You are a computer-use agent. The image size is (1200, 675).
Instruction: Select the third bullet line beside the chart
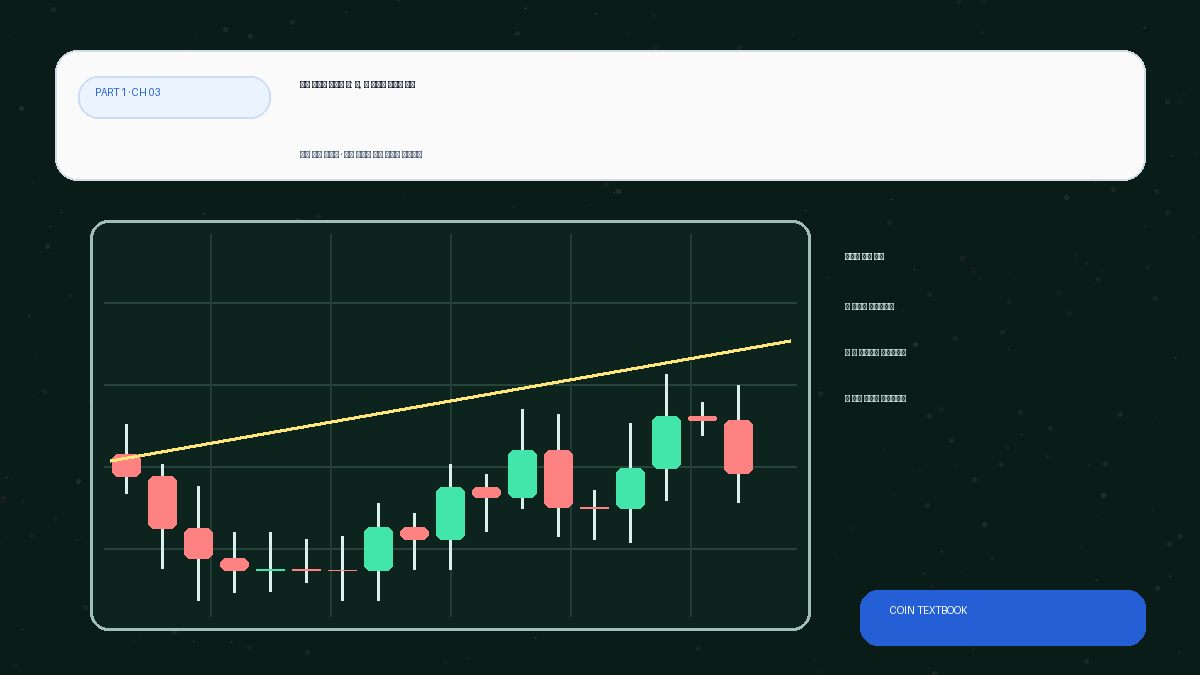coord(875,399)
